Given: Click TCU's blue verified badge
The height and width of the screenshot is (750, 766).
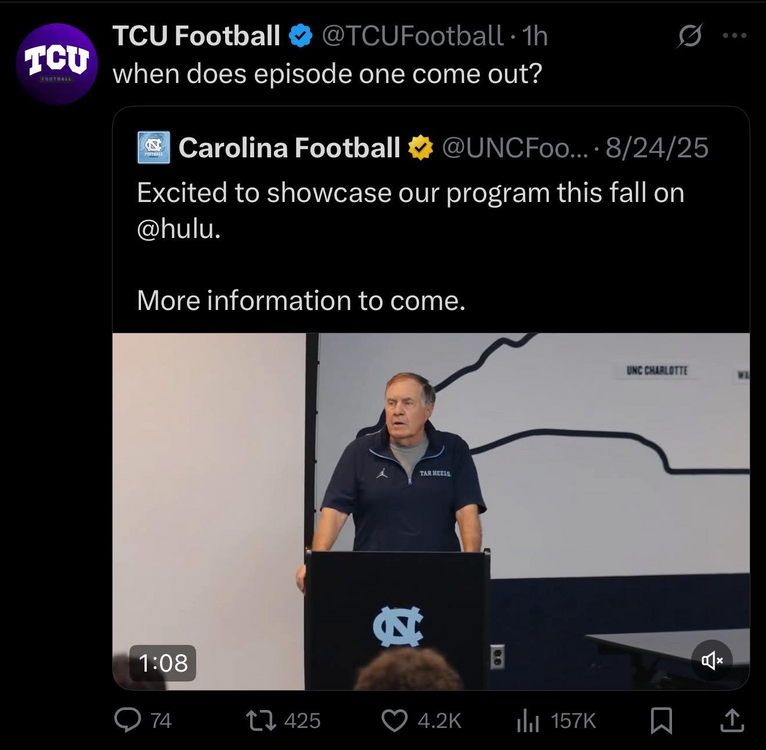Looking at the screenshot, I should 300,37.
